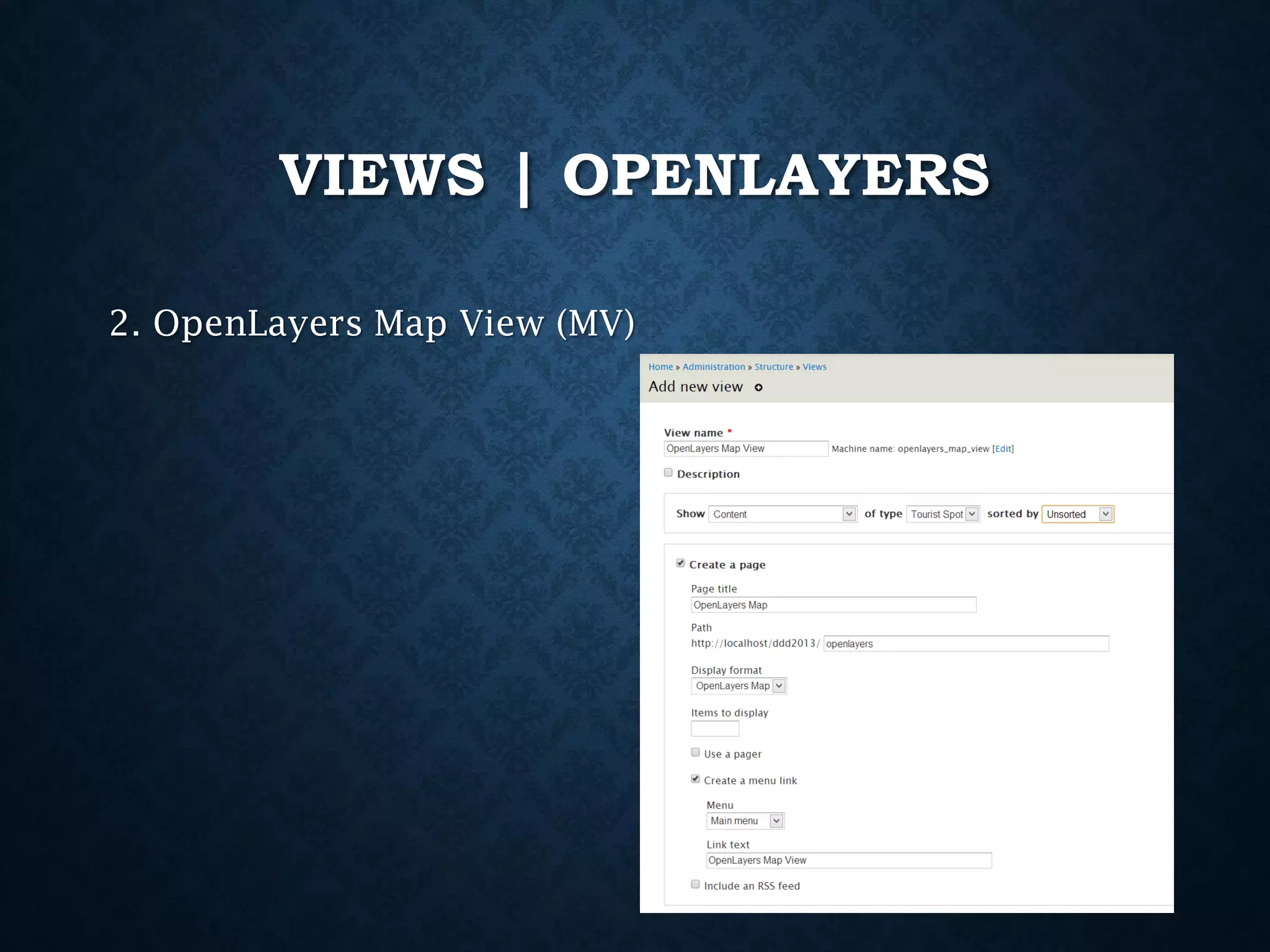
Task: Click the Path openlayers input field
Action: click(x=966, y=644)
